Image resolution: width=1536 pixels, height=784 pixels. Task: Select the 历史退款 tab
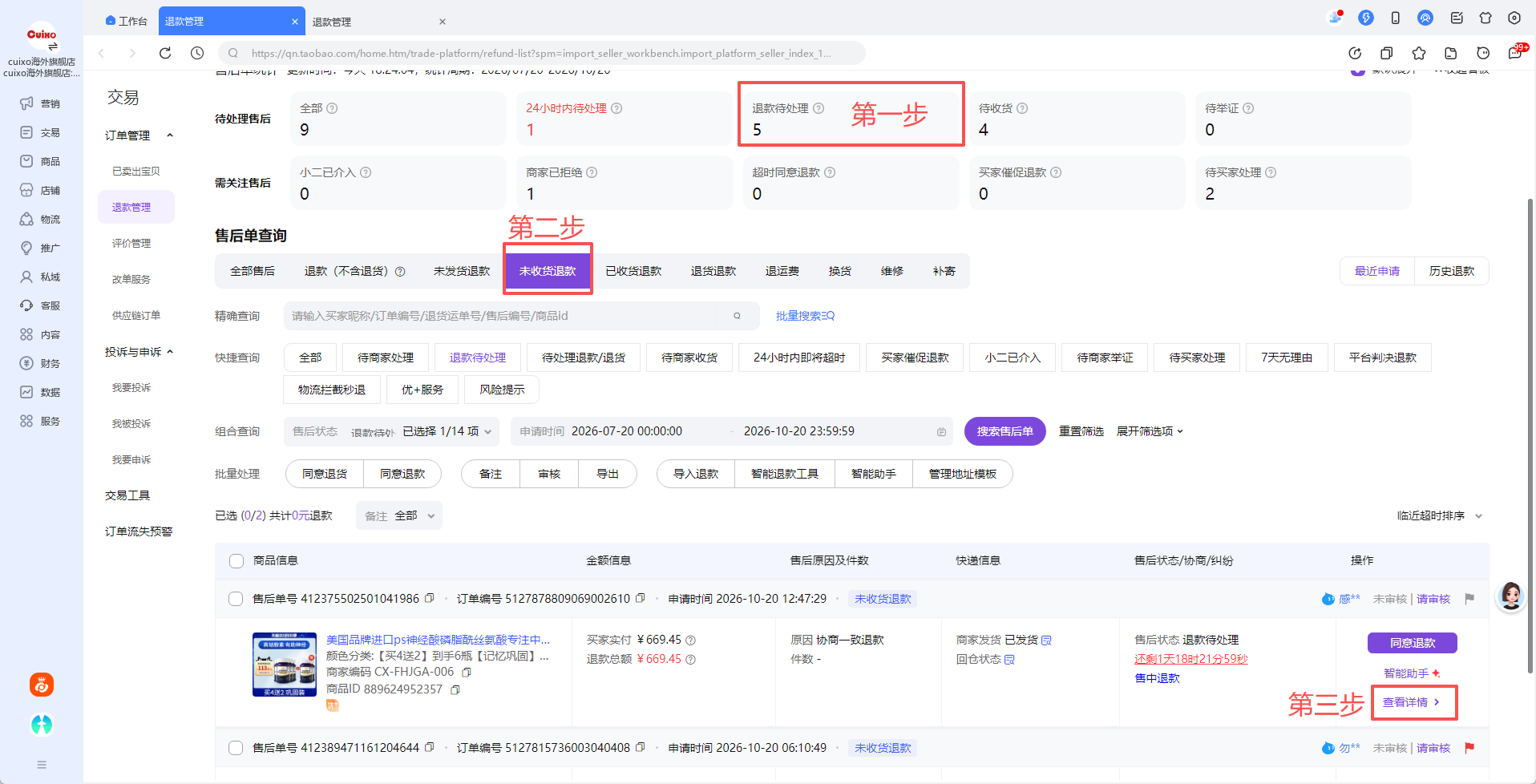[1452, 271]
